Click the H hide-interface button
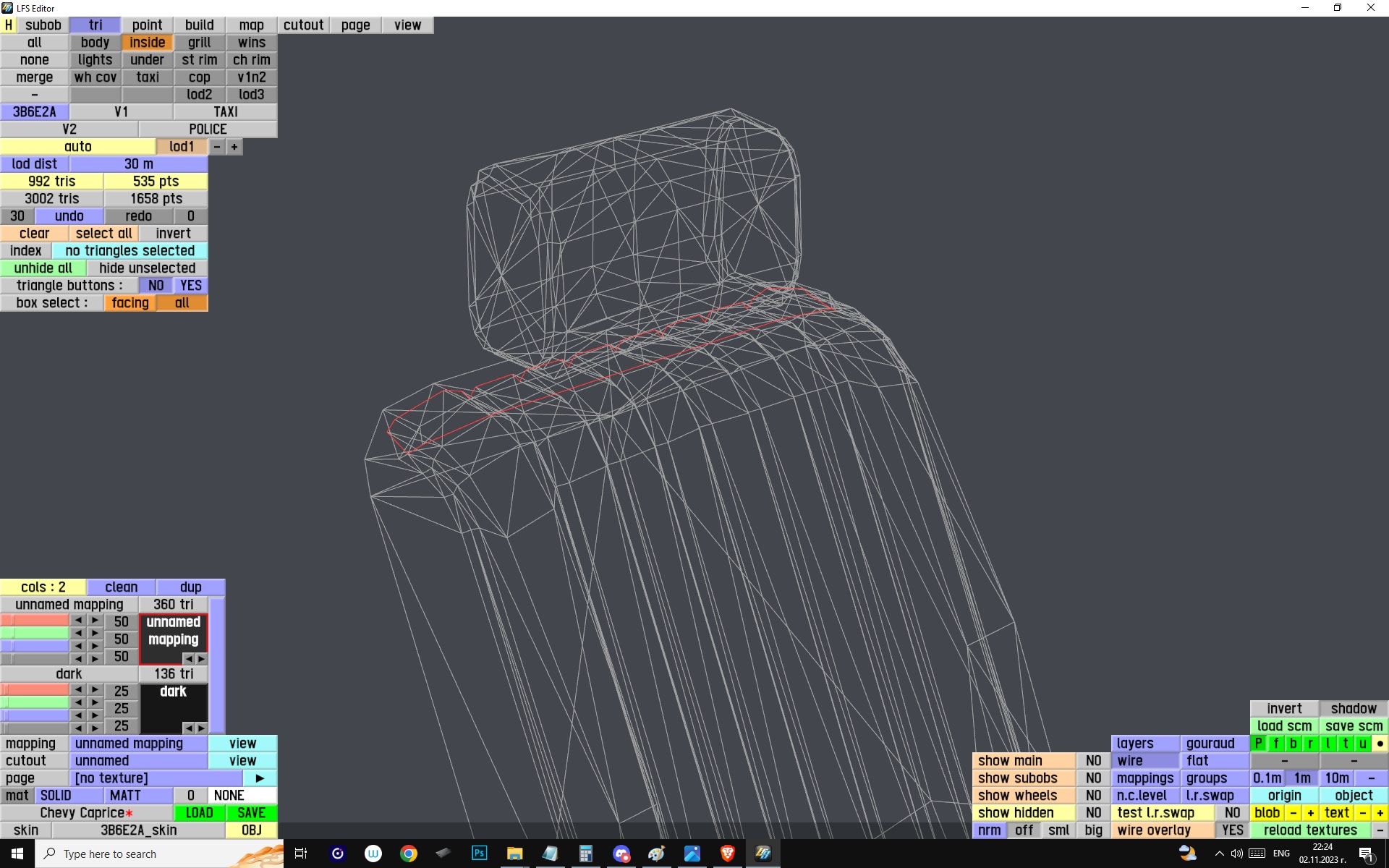Viewport: 1389px width, 868px height. point(8,25)
